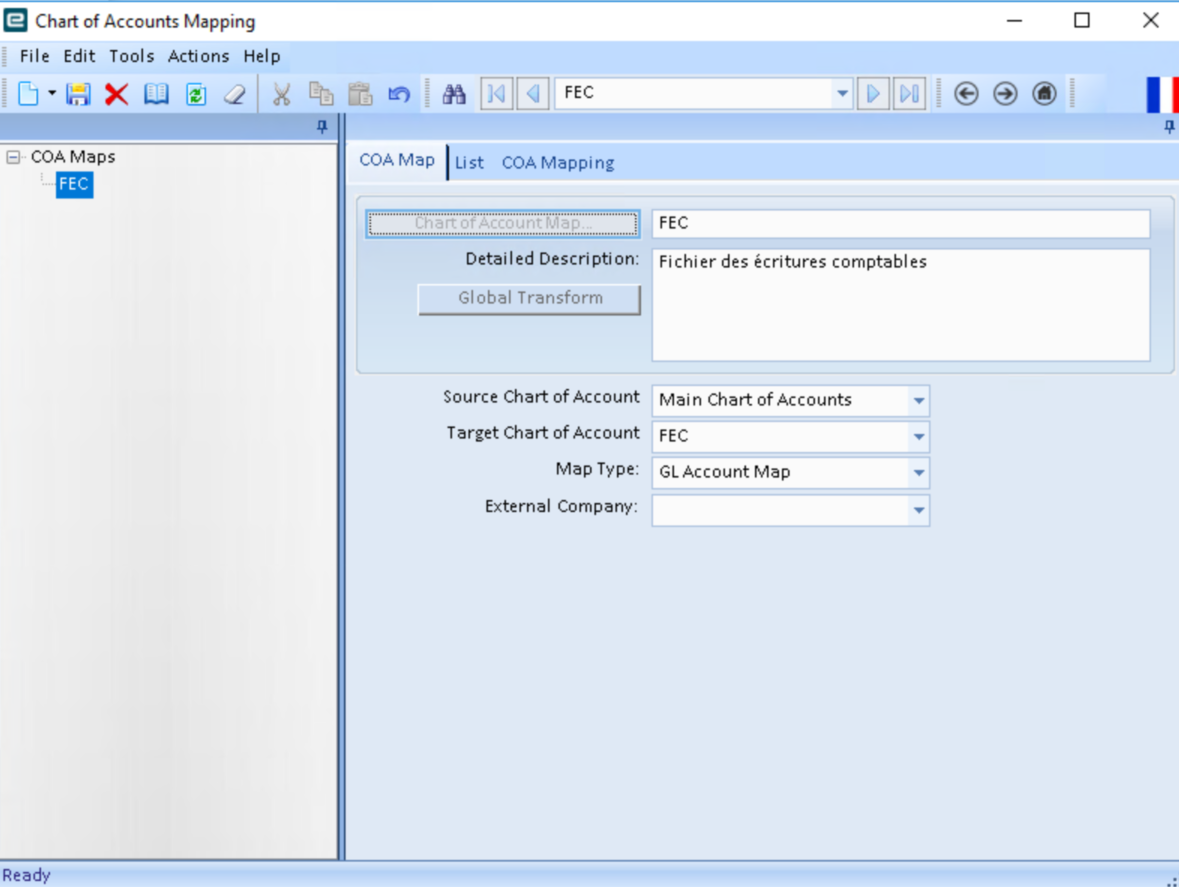Collapse the COA Maps tree node
This screenshot has width=1179, height=887.
pos(13,157)
